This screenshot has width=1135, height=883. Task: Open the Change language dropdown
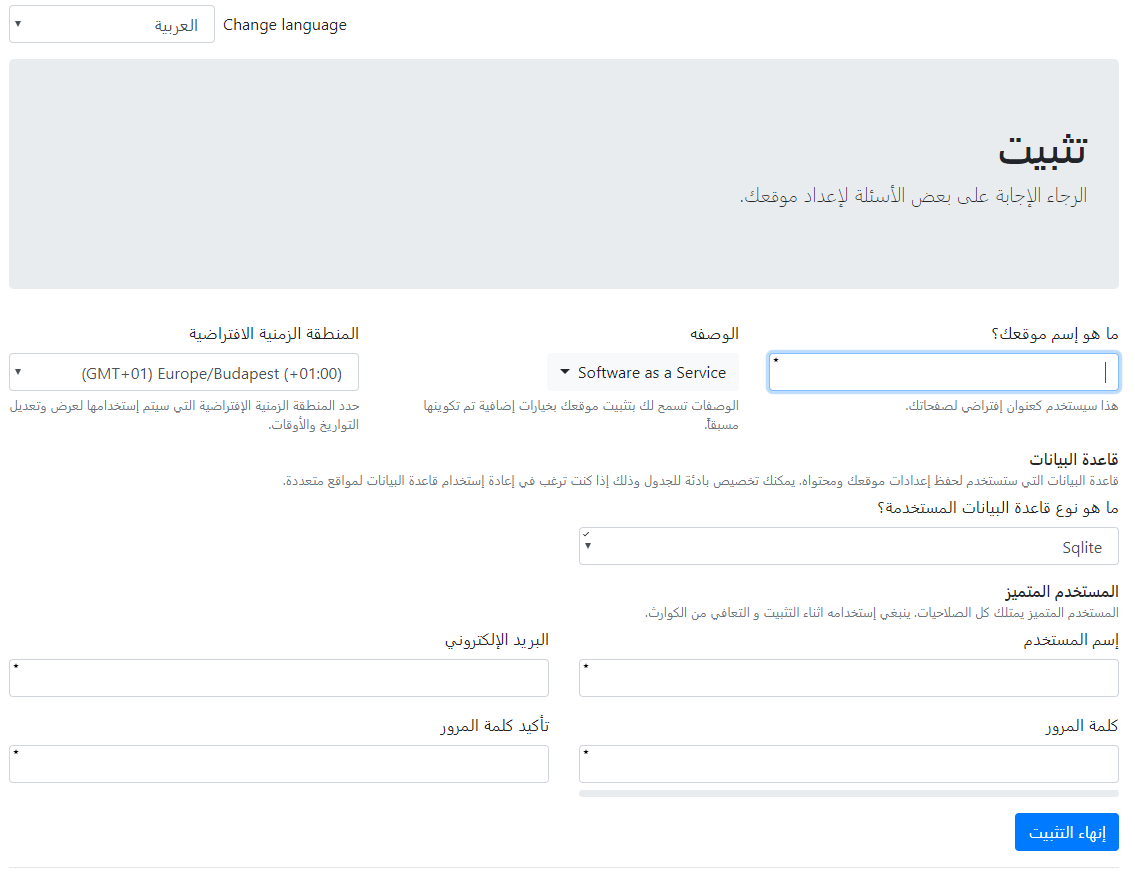pos(111,24)
